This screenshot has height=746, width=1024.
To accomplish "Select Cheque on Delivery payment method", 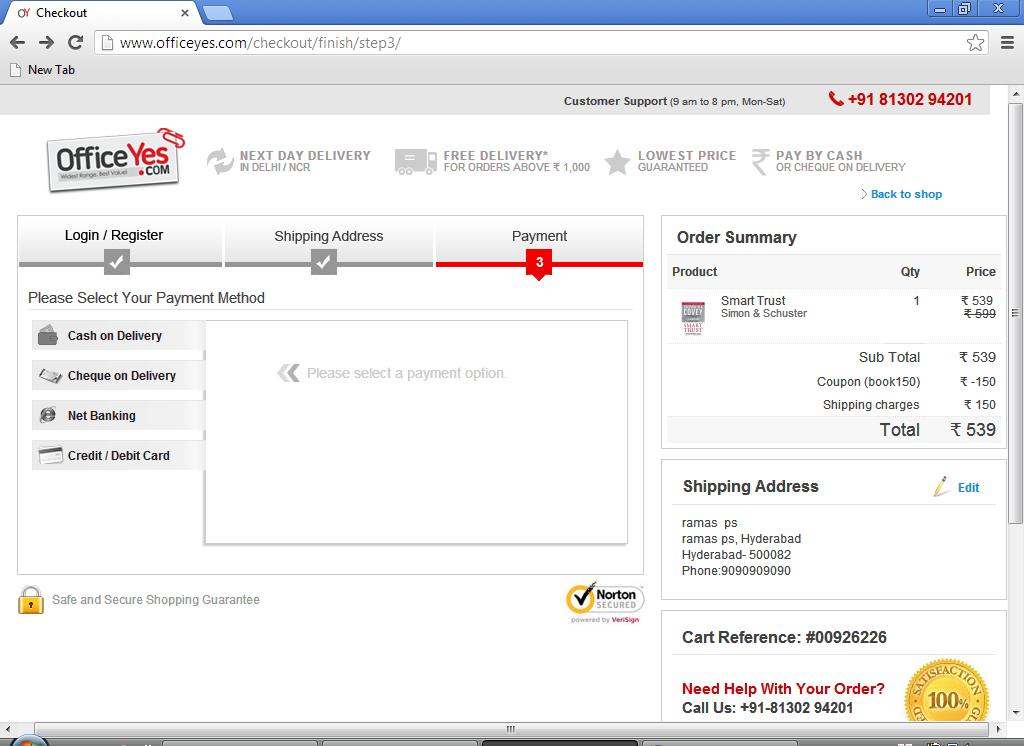I will (121, 376).
